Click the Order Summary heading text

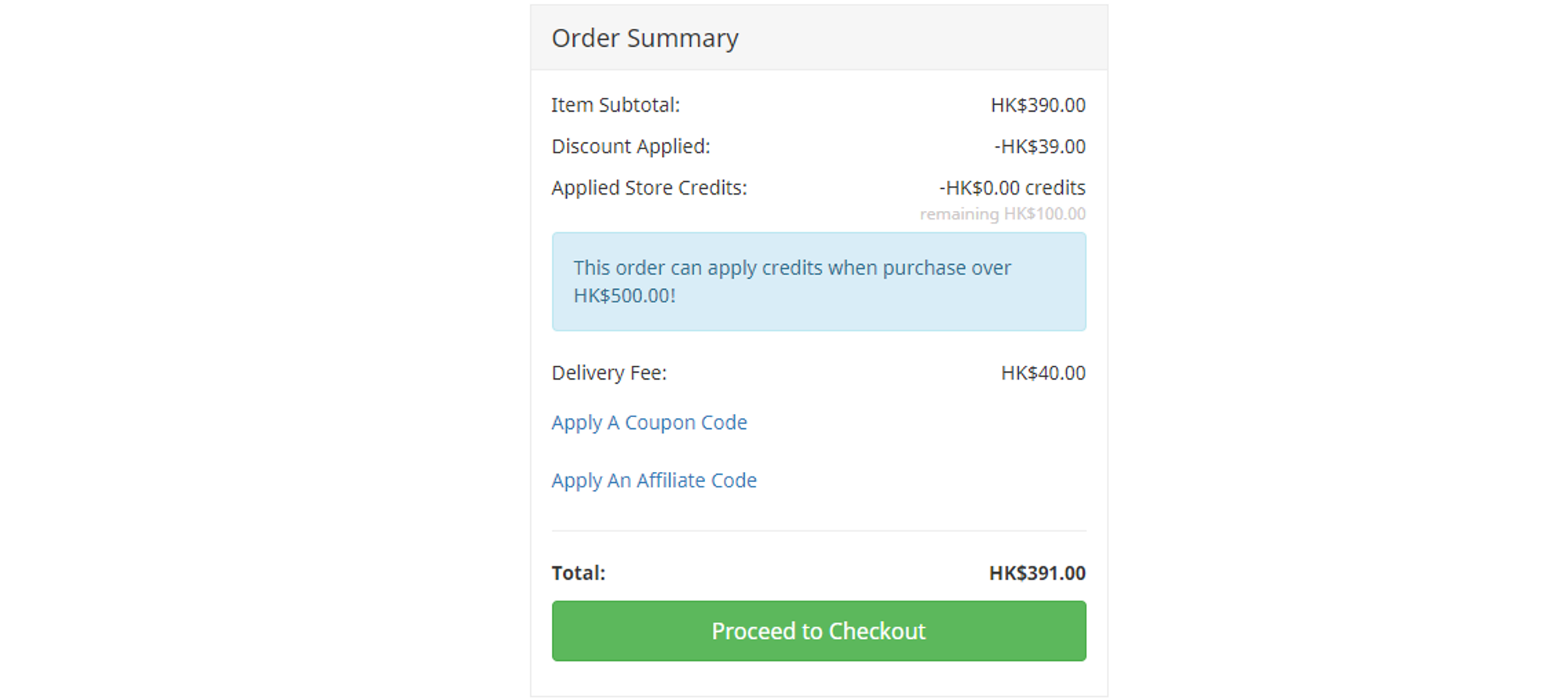(x=644, y=38)
